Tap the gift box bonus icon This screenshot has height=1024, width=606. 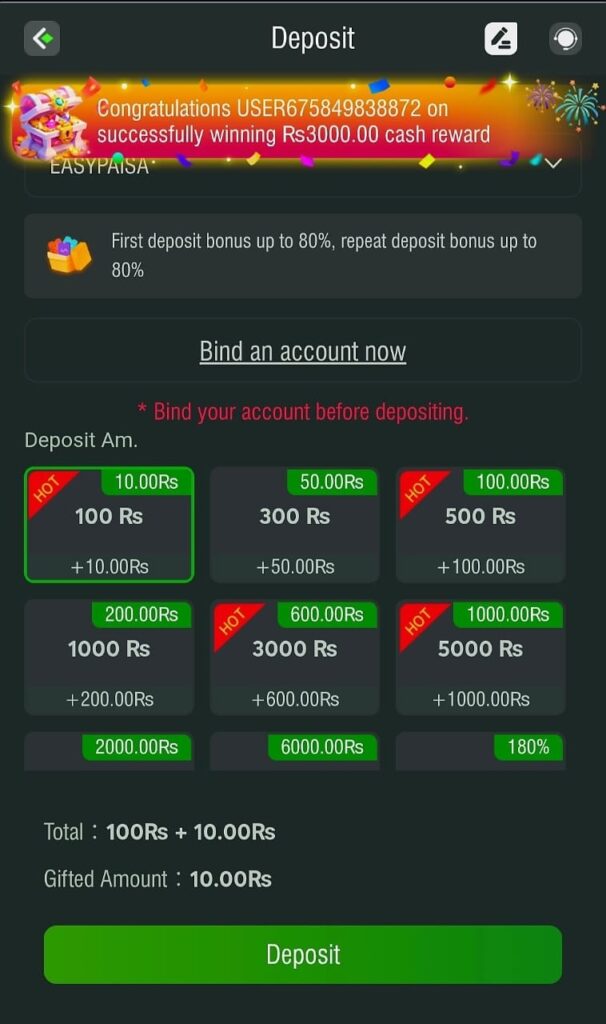click(69, 256)
